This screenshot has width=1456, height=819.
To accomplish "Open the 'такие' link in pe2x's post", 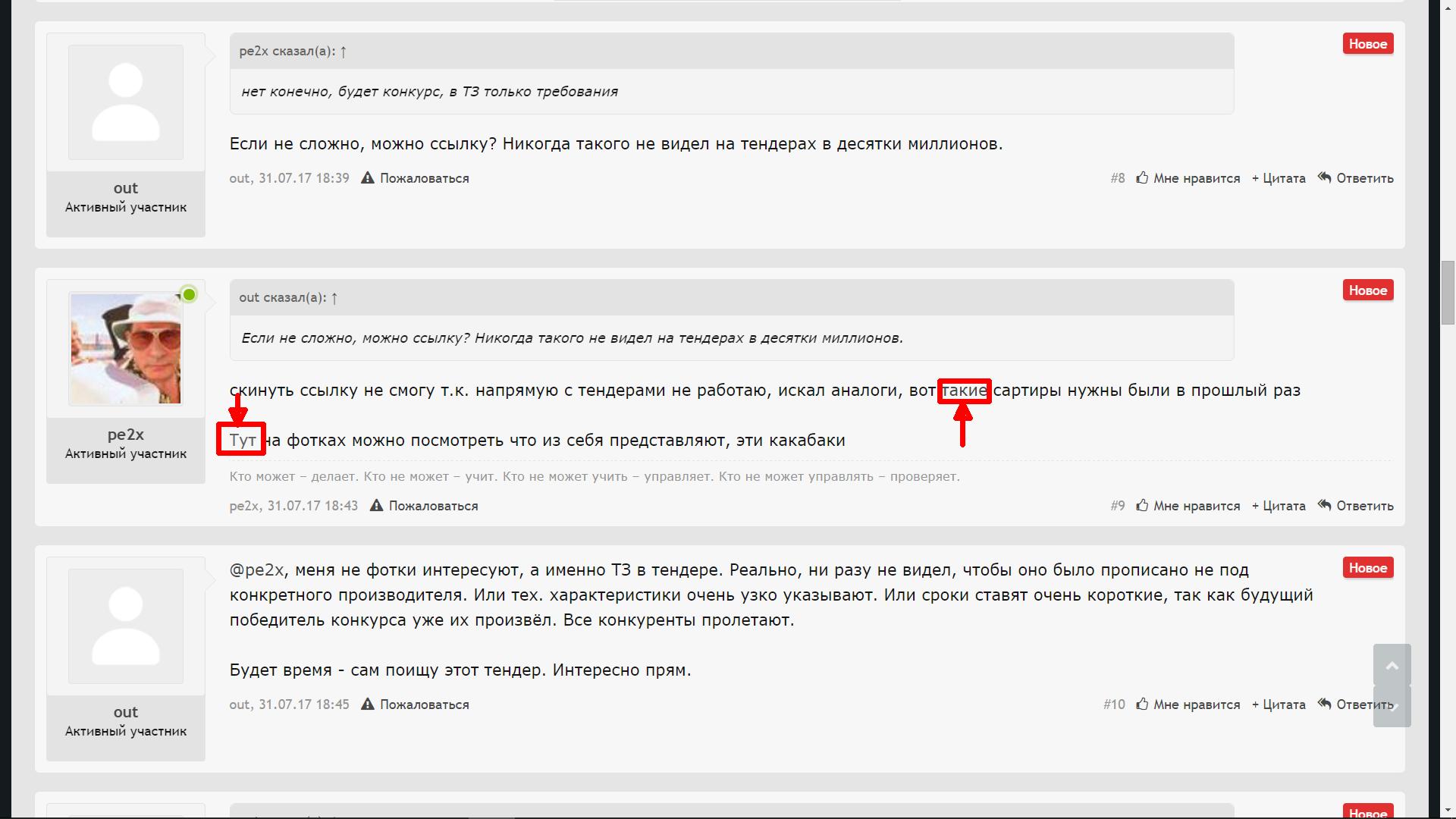I will [x=964, y=391].
